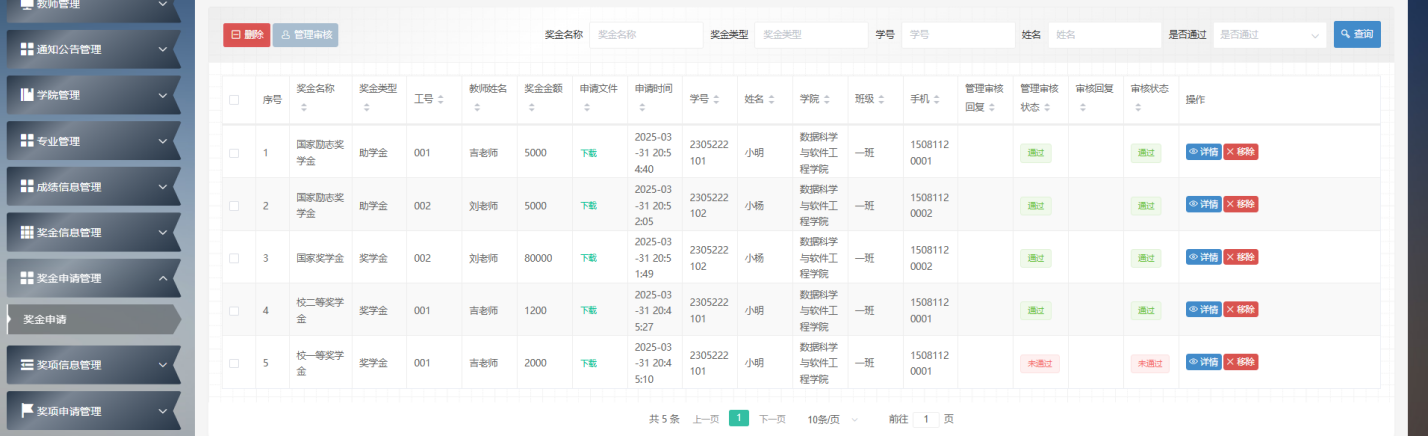
Task: Sort by 申请时间 using its sort arrows
Action: [x=640, y=107]
